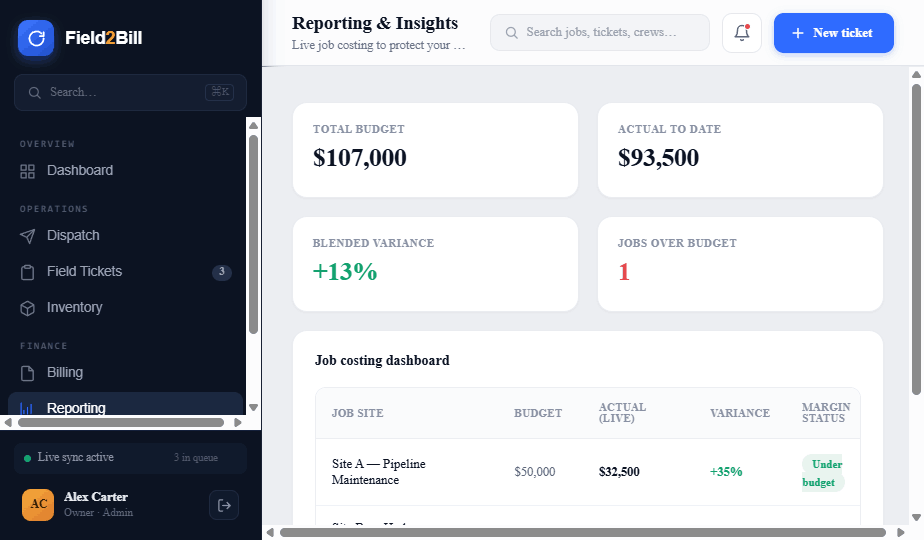Click the sidebar horizontal scrollbar right arrow

[x=237, y=422]
